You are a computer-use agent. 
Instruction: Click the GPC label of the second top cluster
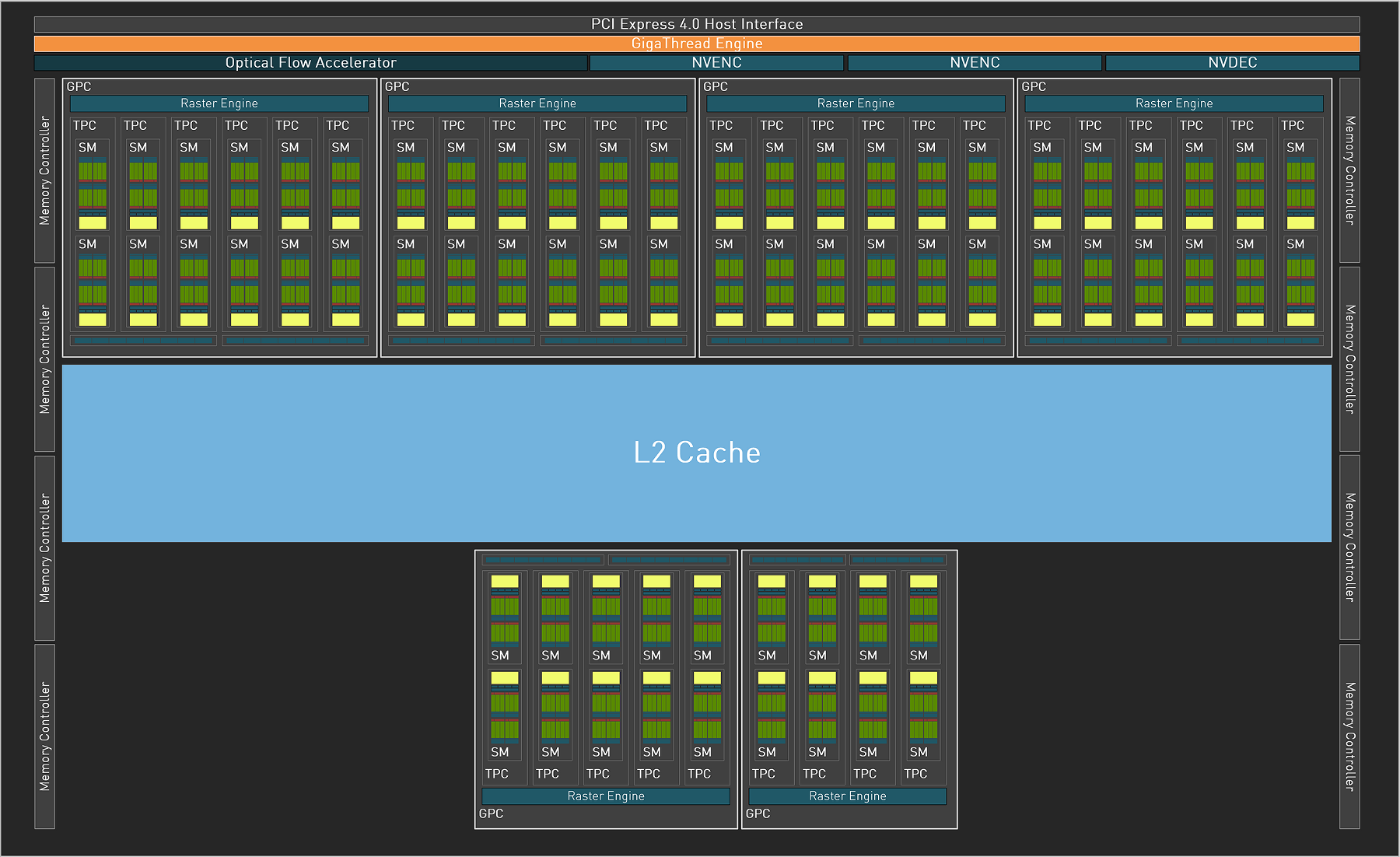point(397,86)
